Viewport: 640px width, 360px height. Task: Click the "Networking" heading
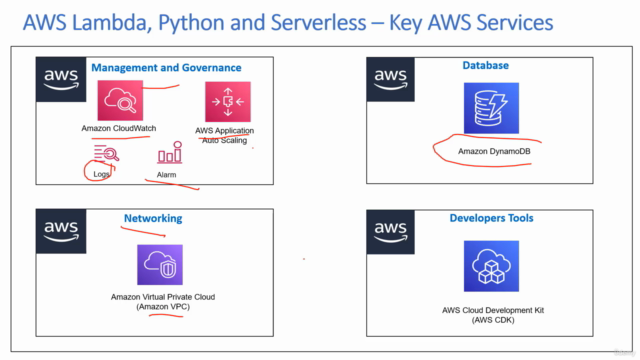click(x=153, y=218)
